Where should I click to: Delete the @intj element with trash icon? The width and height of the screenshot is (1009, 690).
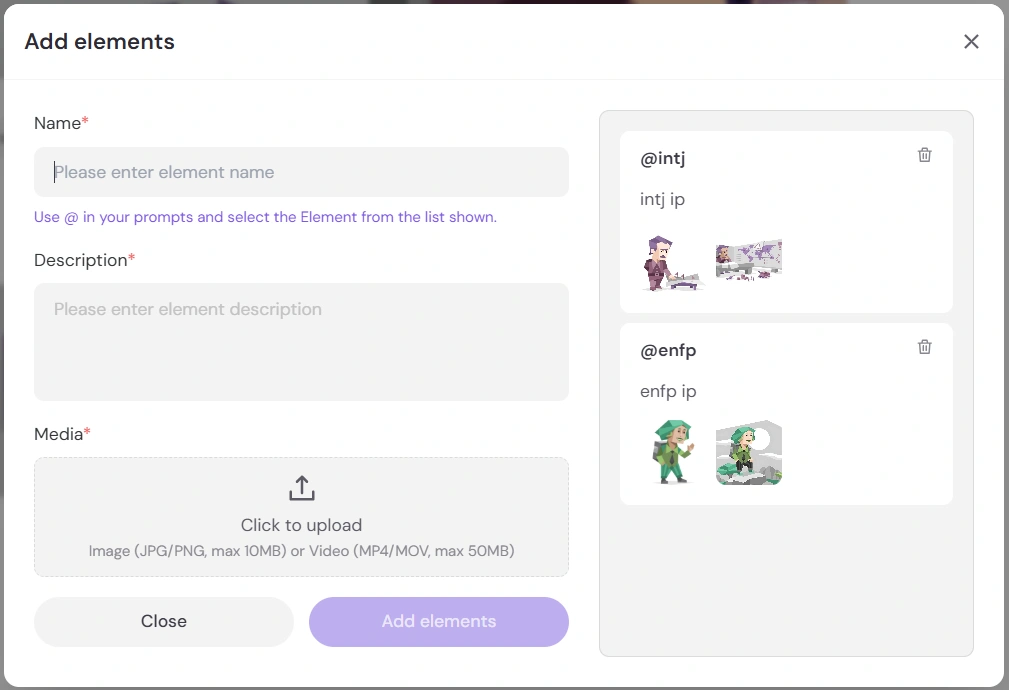(925, 155)
